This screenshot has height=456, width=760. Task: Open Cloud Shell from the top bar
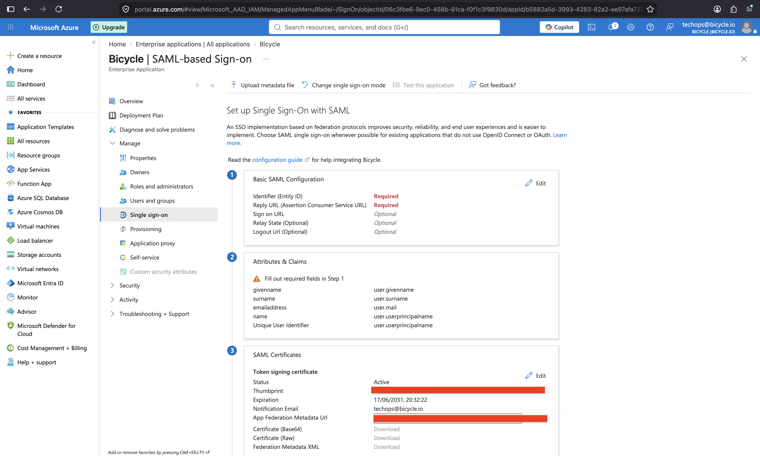coord(591,27)
